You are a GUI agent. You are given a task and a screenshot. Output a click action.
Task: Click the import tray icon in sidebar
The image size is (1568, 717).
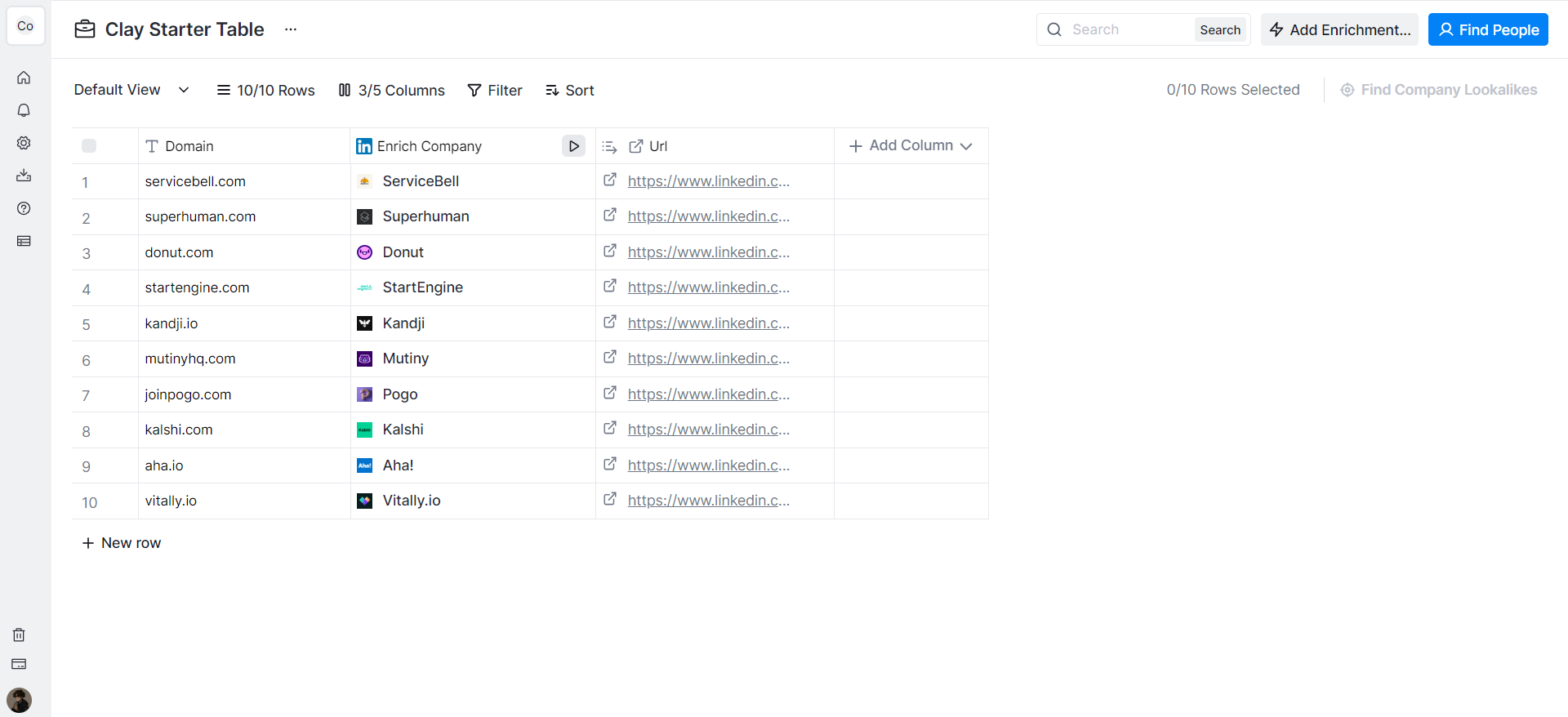(x=24, y=176)
